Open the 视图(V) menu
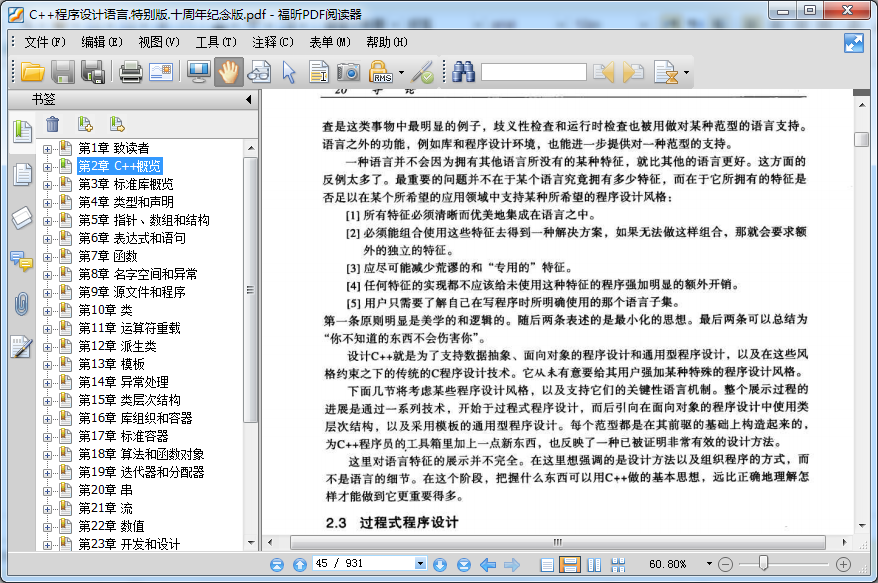Viewport: 878px width, 583px height. [x=159, y=42]
